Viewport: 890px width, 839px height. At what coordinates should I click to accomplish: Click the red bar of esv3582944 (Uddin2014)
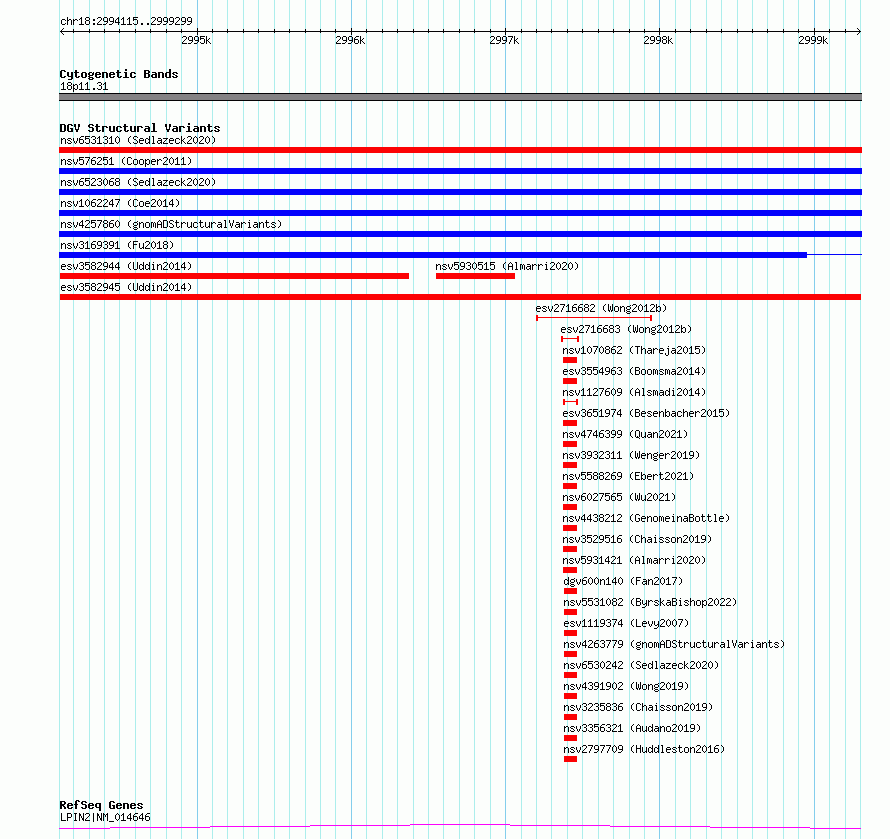[234, 276]
